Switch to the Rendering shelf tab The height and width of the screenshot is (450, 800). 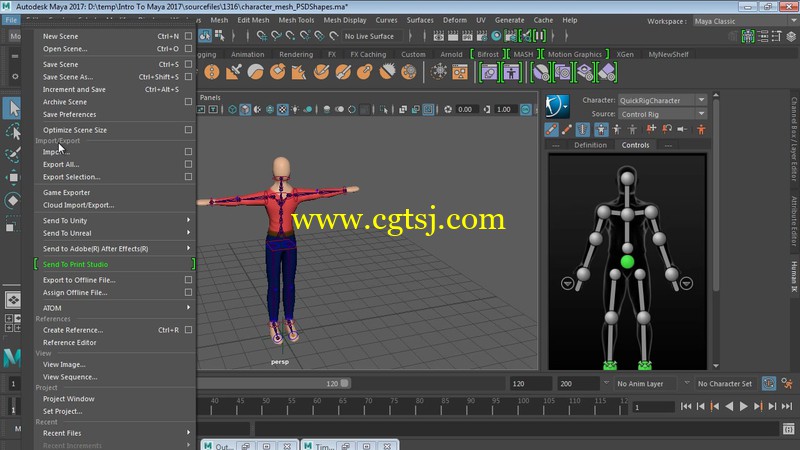tap(296, 54)
